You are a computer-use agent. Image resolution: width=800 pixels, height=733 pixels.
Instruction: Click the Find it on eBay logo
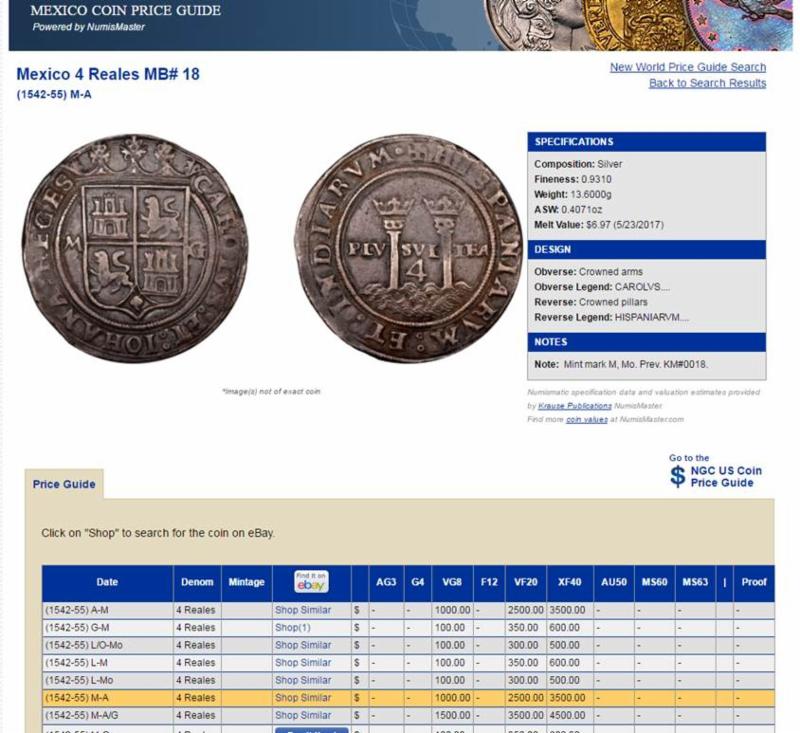click(311, 582)
